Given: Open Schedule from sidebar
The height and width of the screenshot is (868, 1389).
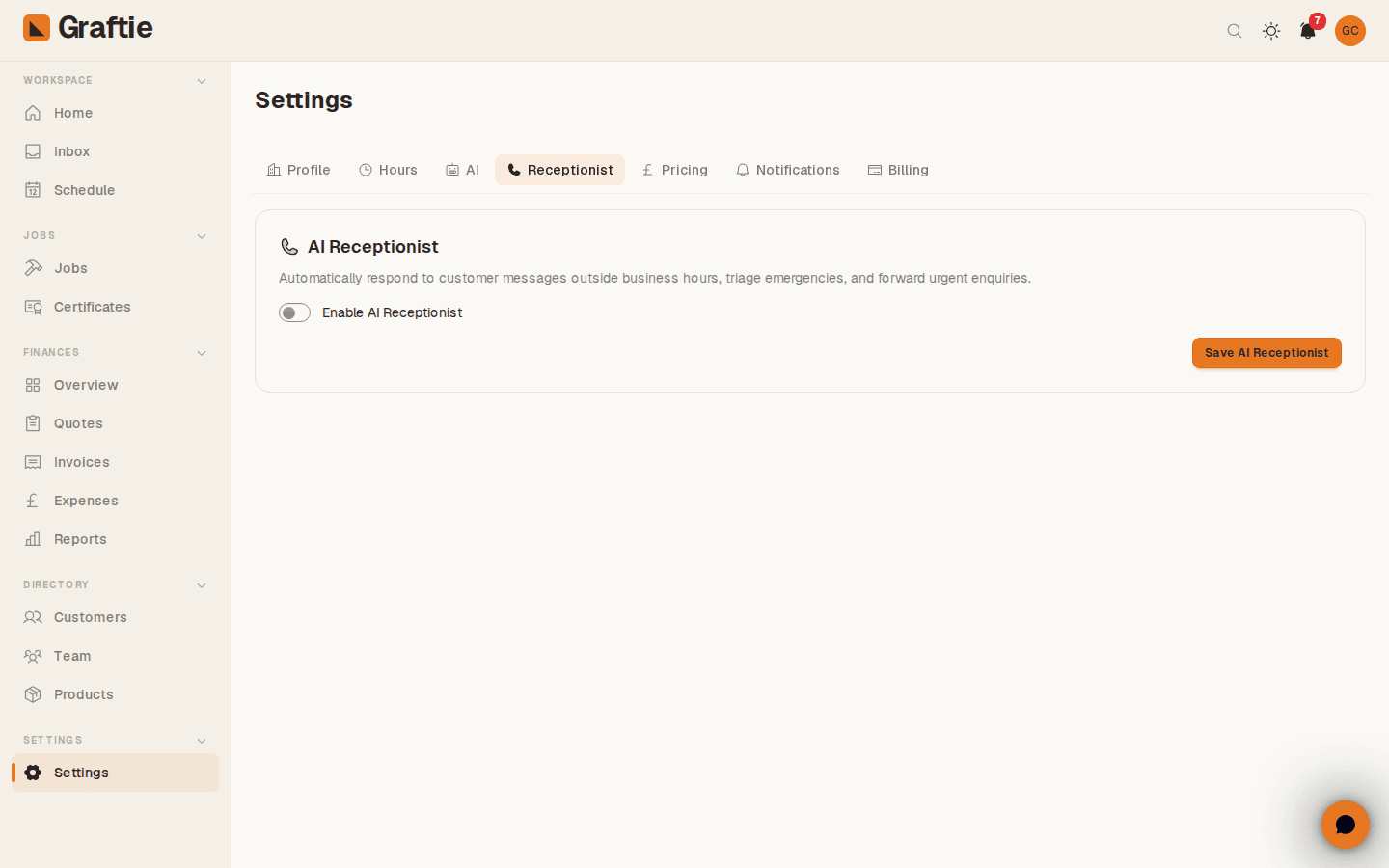Looking at the screenshot, I should point(115,190).
